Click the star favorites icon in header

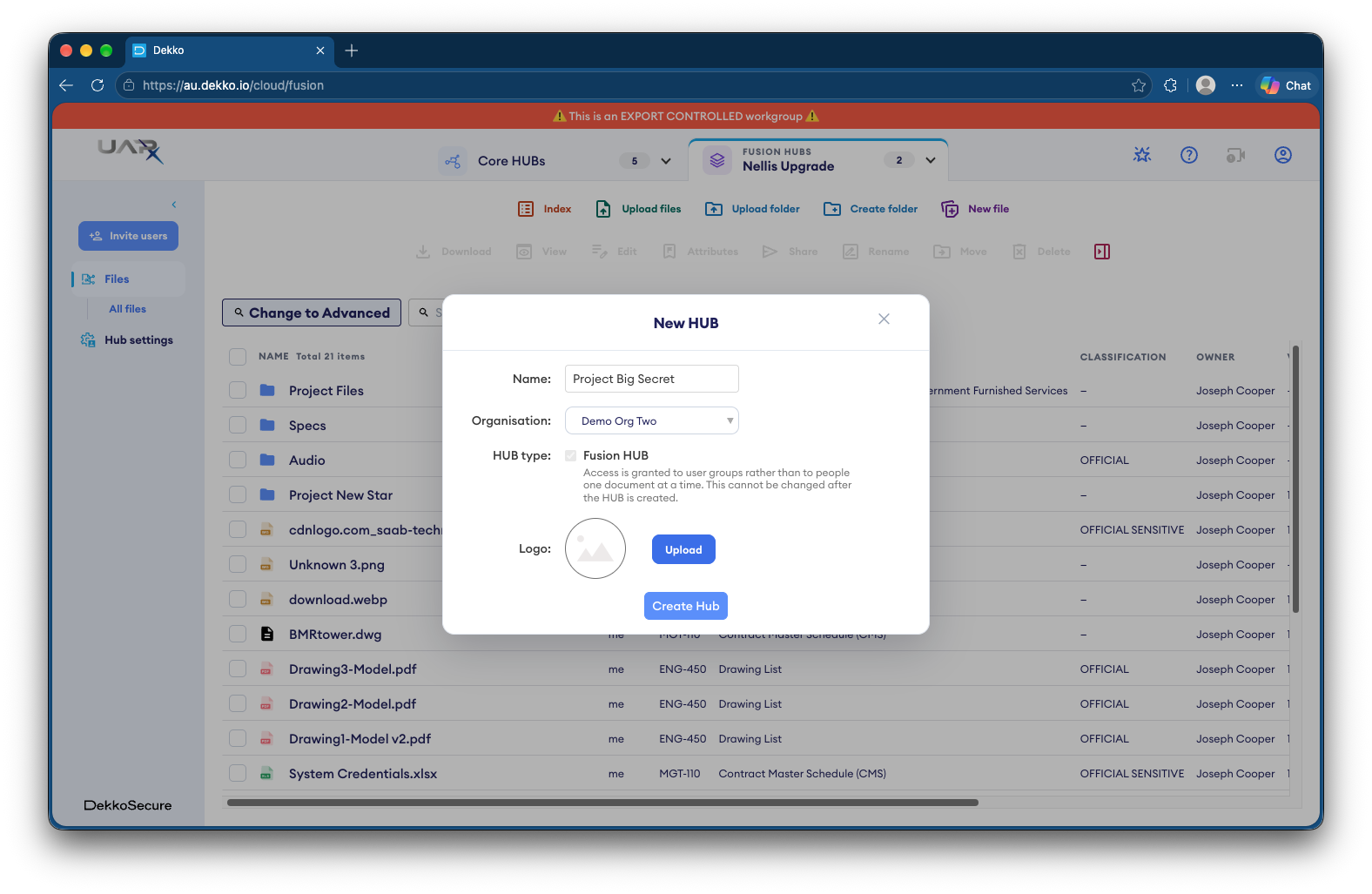[x=1142, y=155]
